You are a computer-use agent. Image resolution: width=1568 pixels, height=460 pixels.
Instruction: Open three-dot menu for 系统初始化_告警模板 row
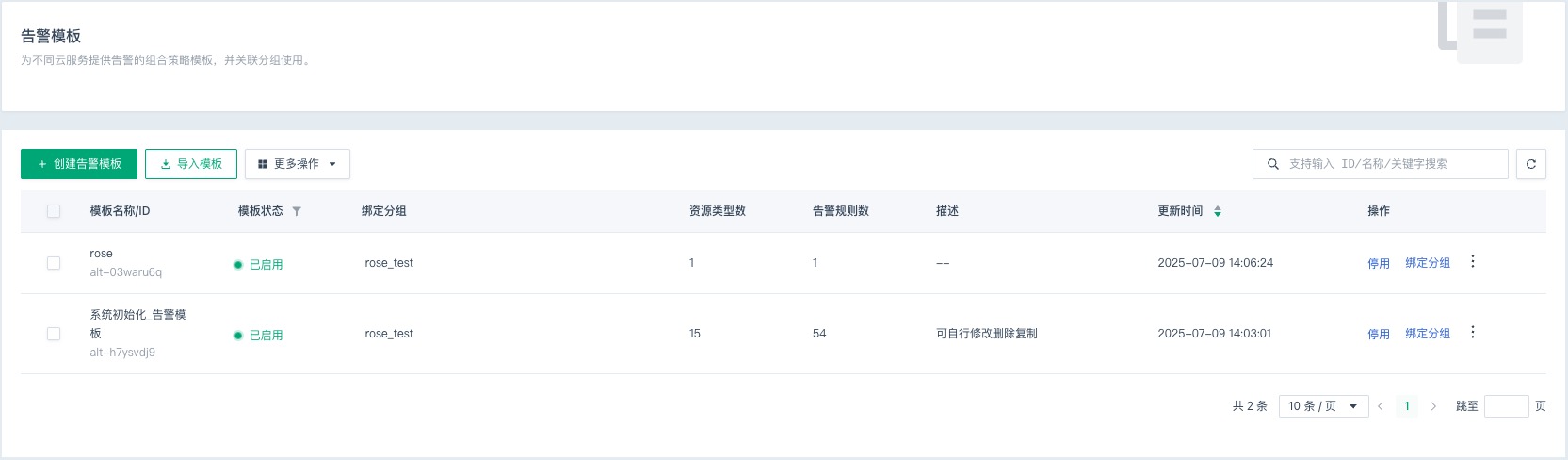coord(1473,332)
